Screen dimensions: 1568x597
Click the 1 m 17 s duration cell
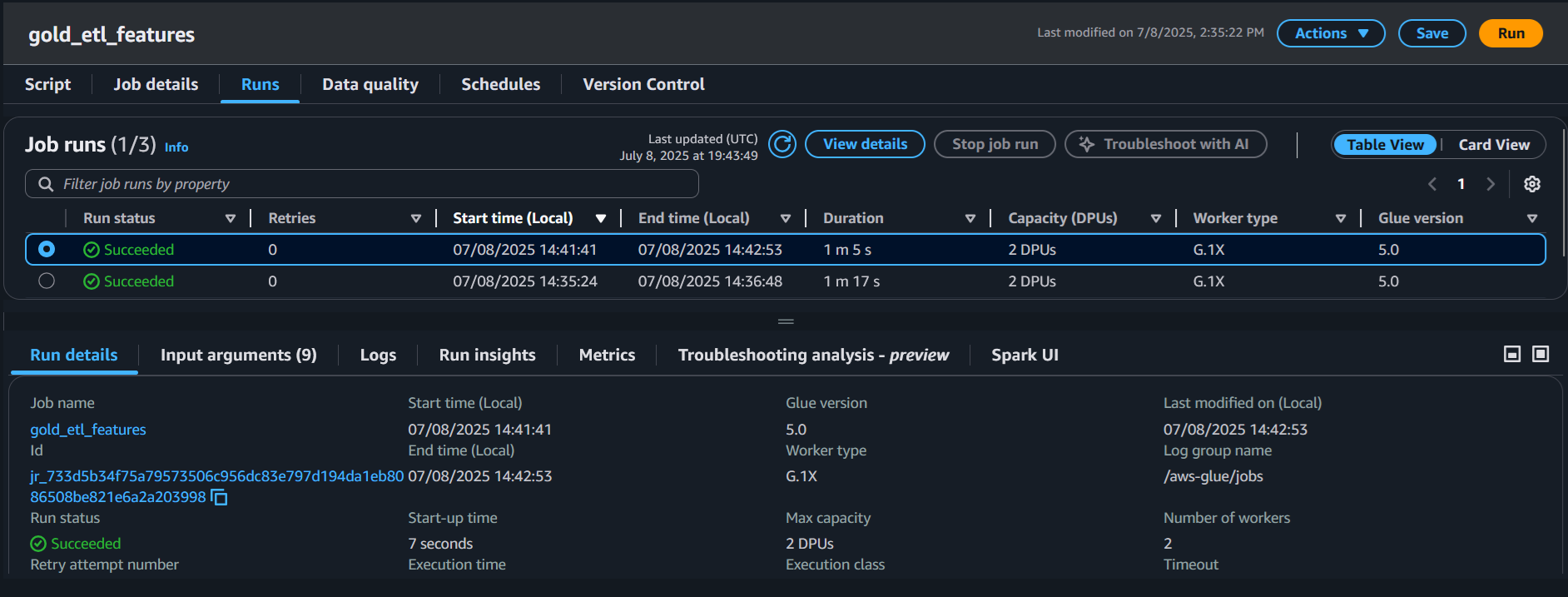point(851,281)
